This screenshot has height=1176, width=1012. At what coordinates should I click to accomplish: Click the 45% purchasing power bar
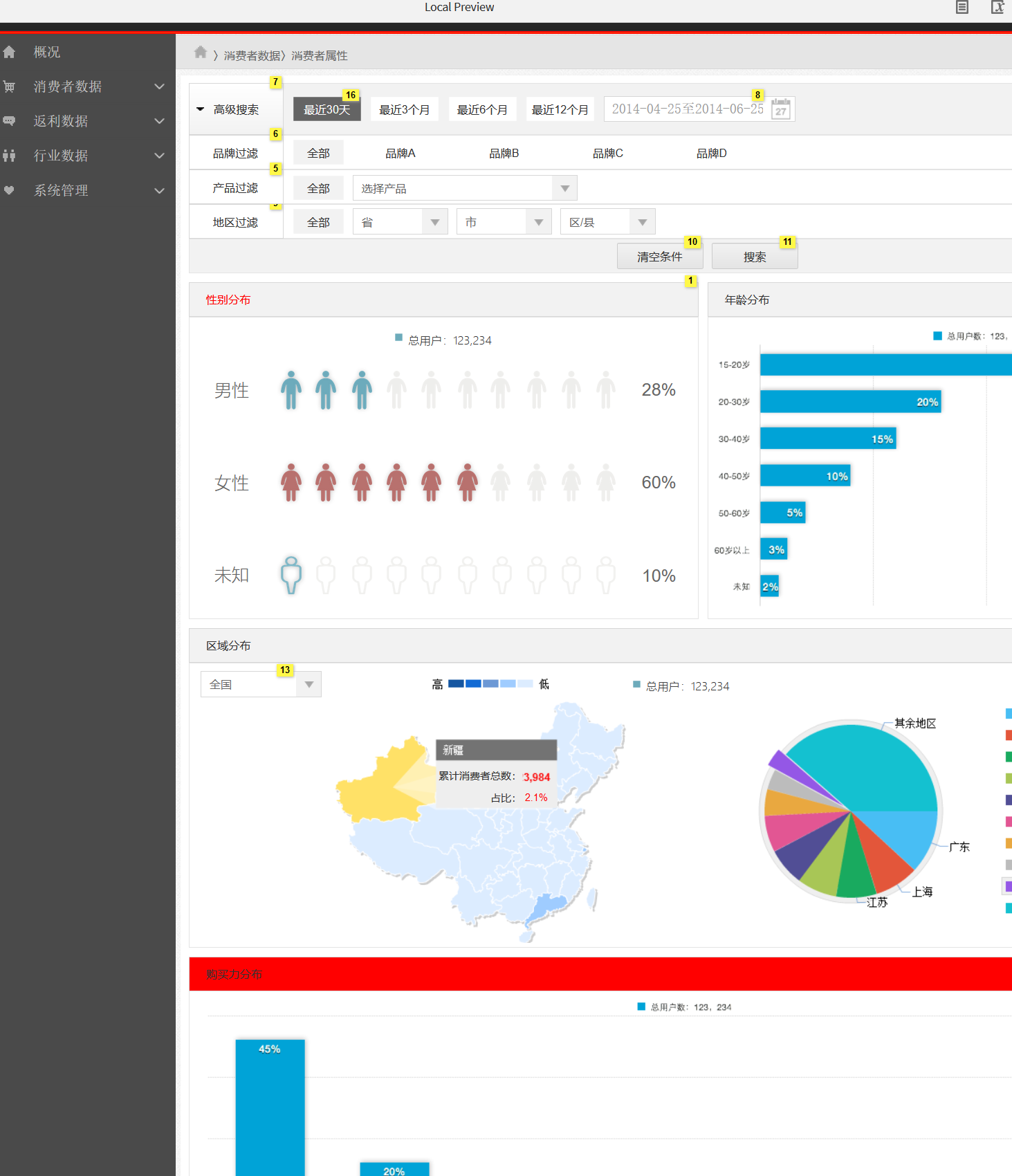pos(270,1107)
